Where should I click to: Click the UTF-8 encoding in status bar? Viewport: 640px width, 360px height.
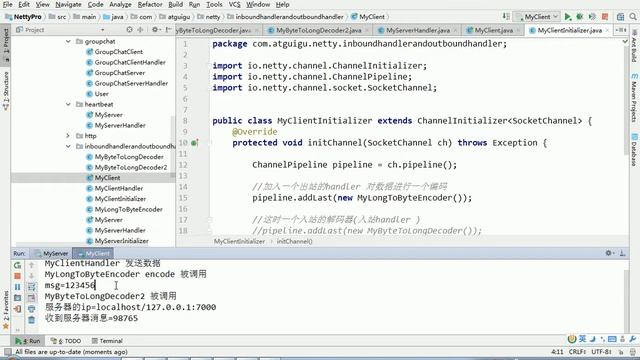601,352
